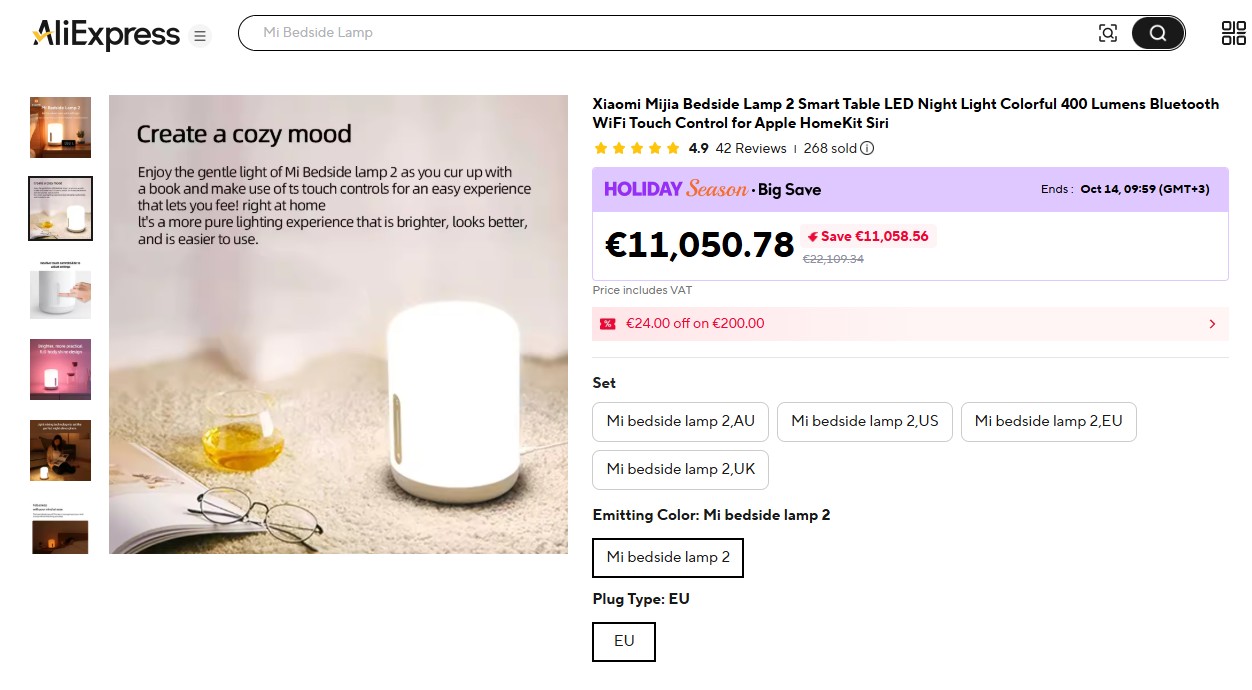Click the five-star rating icons

pyautogui.click(x=636, y=149)
